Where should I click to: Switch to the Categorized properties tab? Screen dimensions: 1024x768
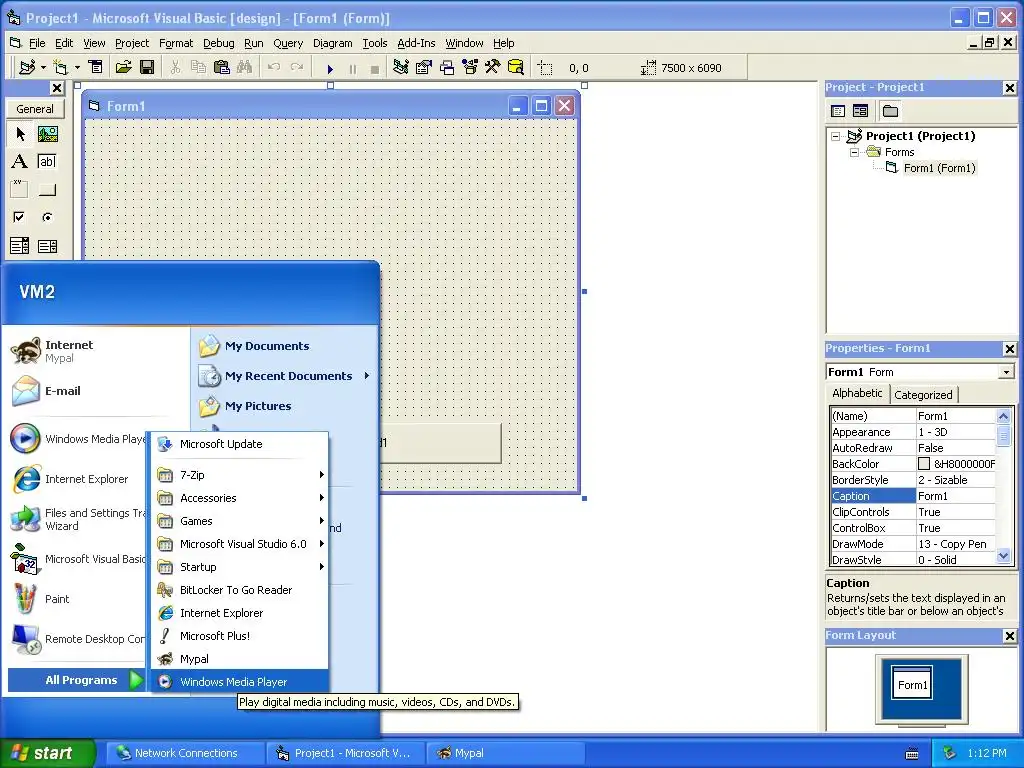pos(923,394)
